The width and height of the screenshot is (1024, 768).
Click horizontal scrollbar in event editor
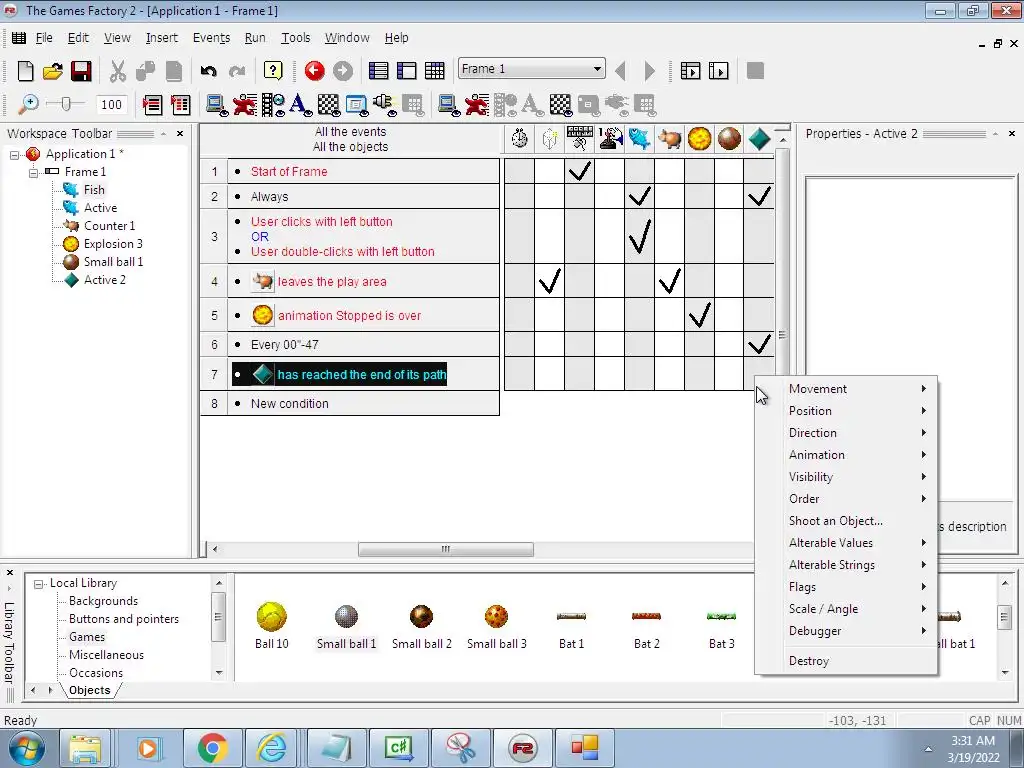(445, 550)
